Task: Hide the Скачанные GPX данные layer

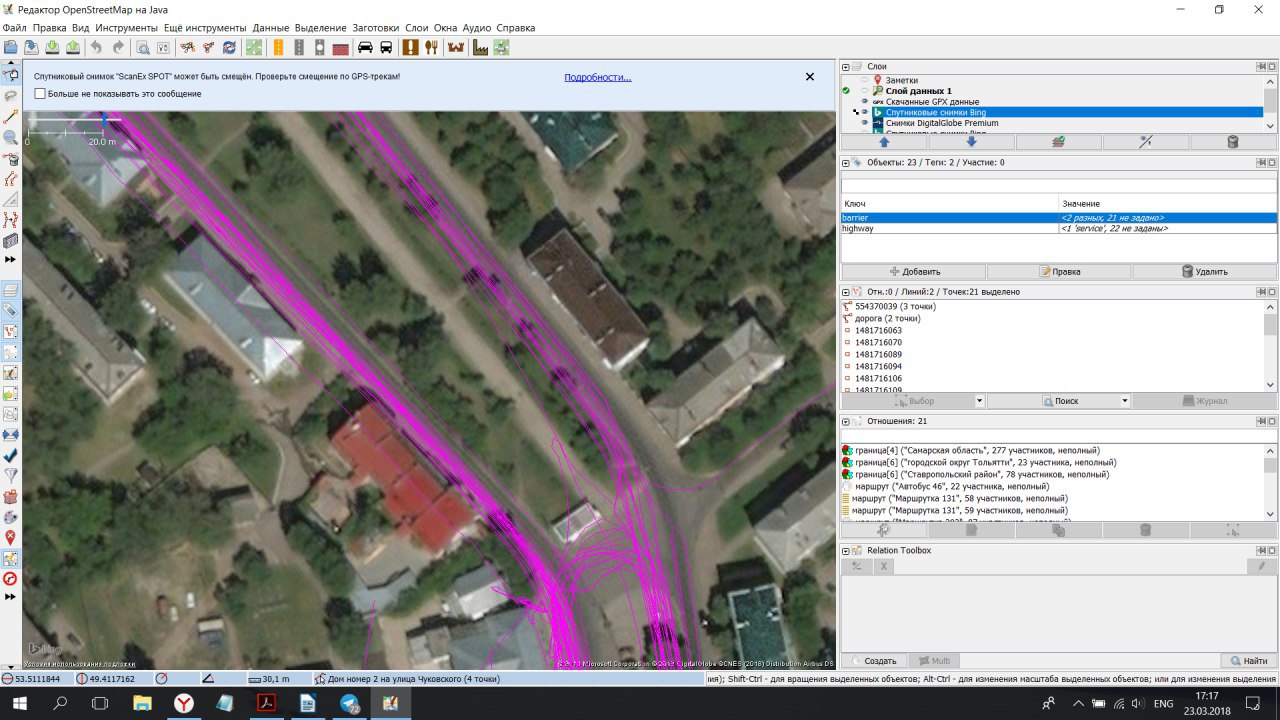Action: coord(865,102)
